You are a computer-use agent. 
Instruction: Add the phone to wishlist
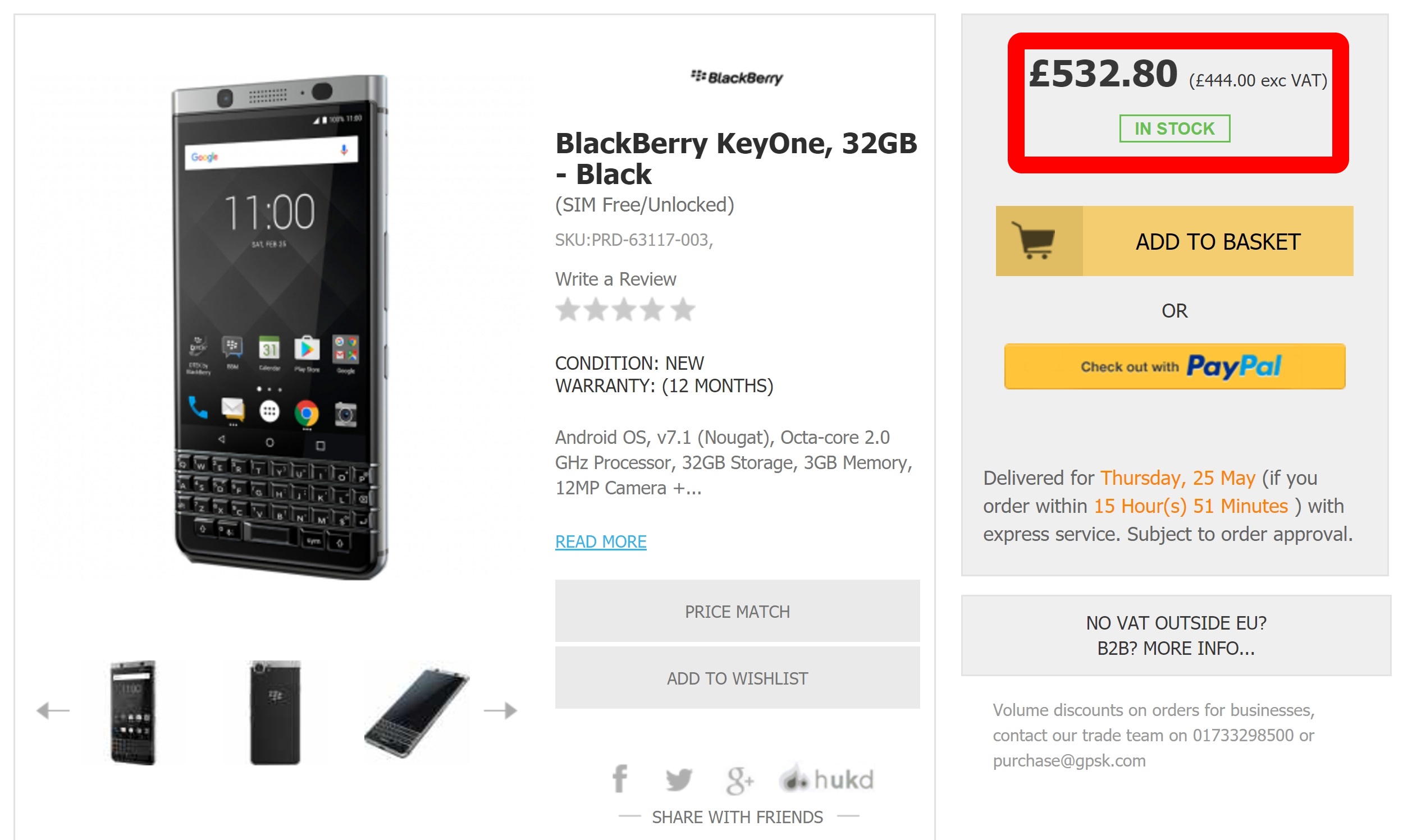(737, 678)
